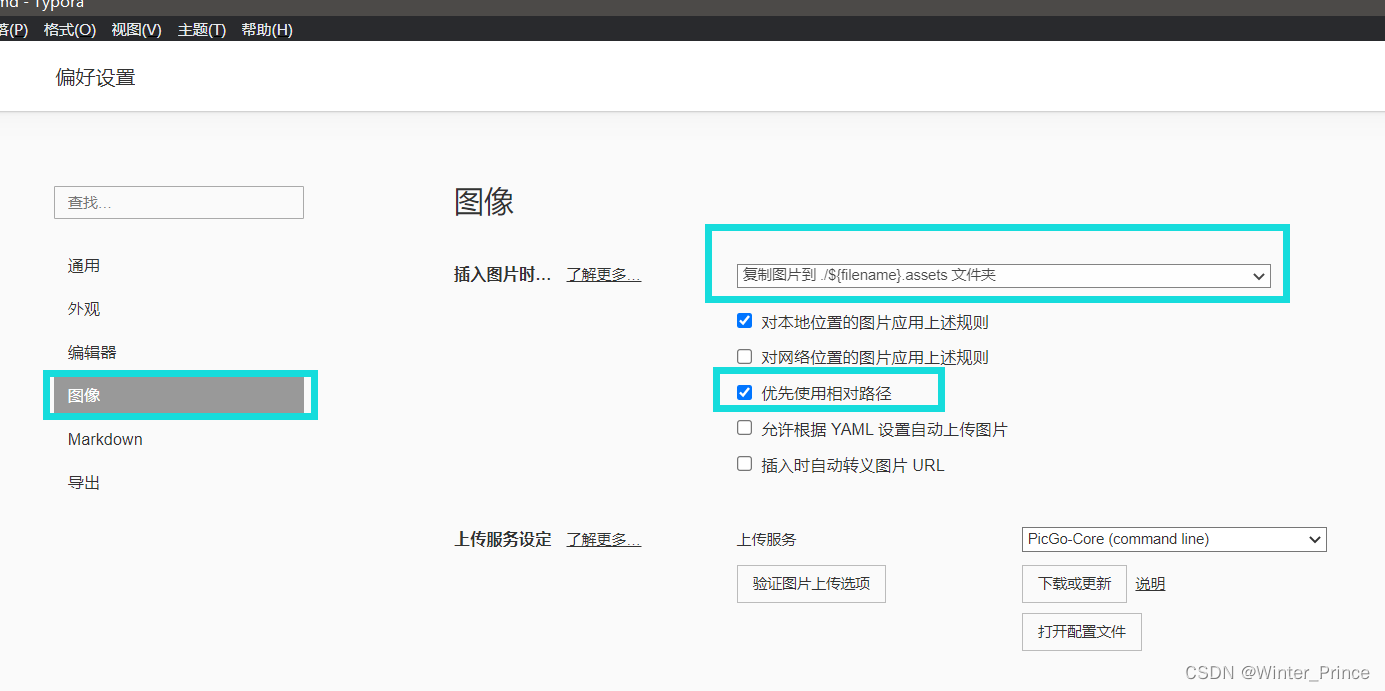Screen dimensions: 1385x691
Task: Open the upload service dropdown showing PicGo-Core
Action: click(x=1172, y=539)
